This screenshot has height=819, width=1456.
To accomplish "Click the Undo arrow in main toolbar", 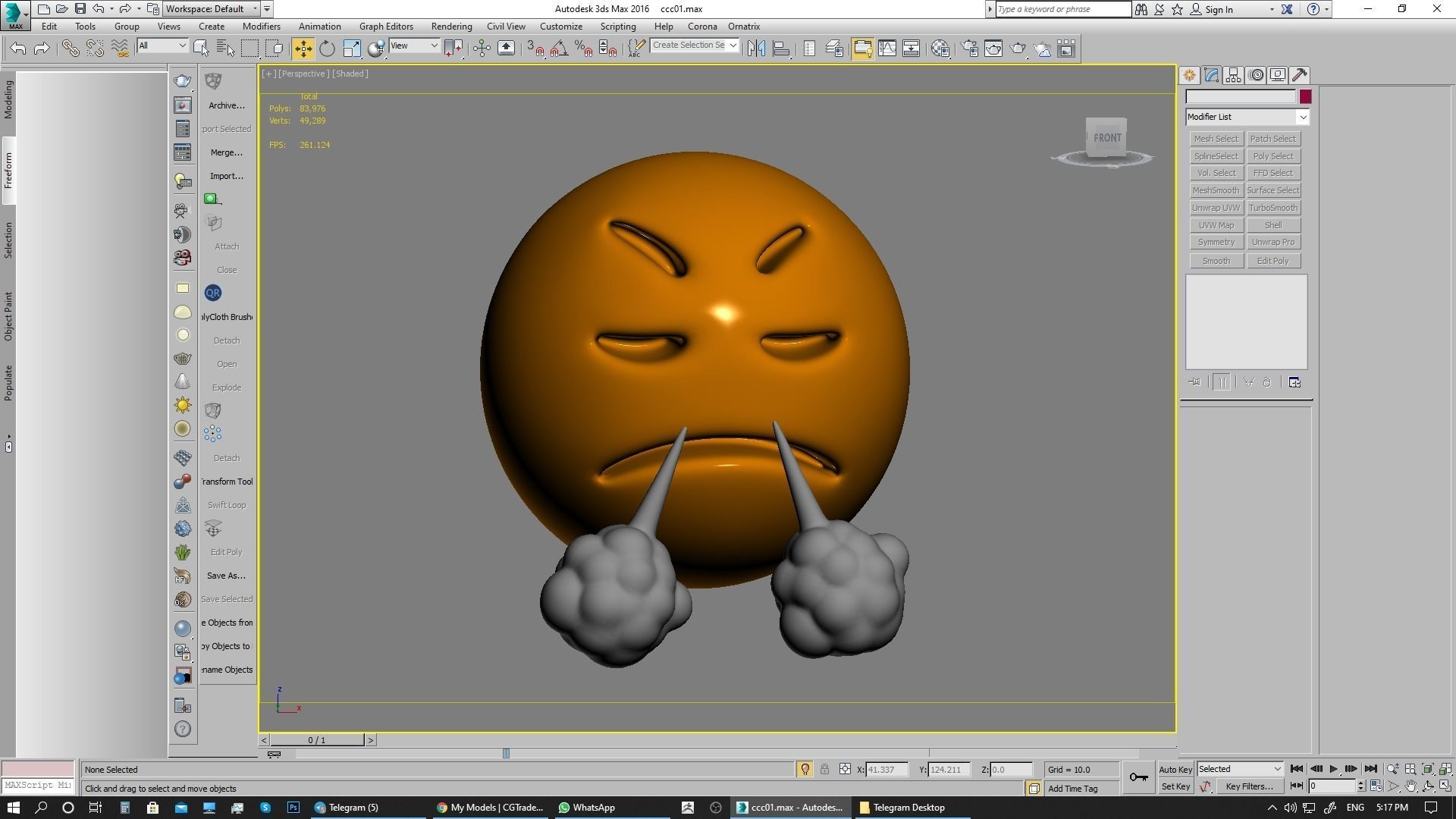I will [x=18, y=49].
